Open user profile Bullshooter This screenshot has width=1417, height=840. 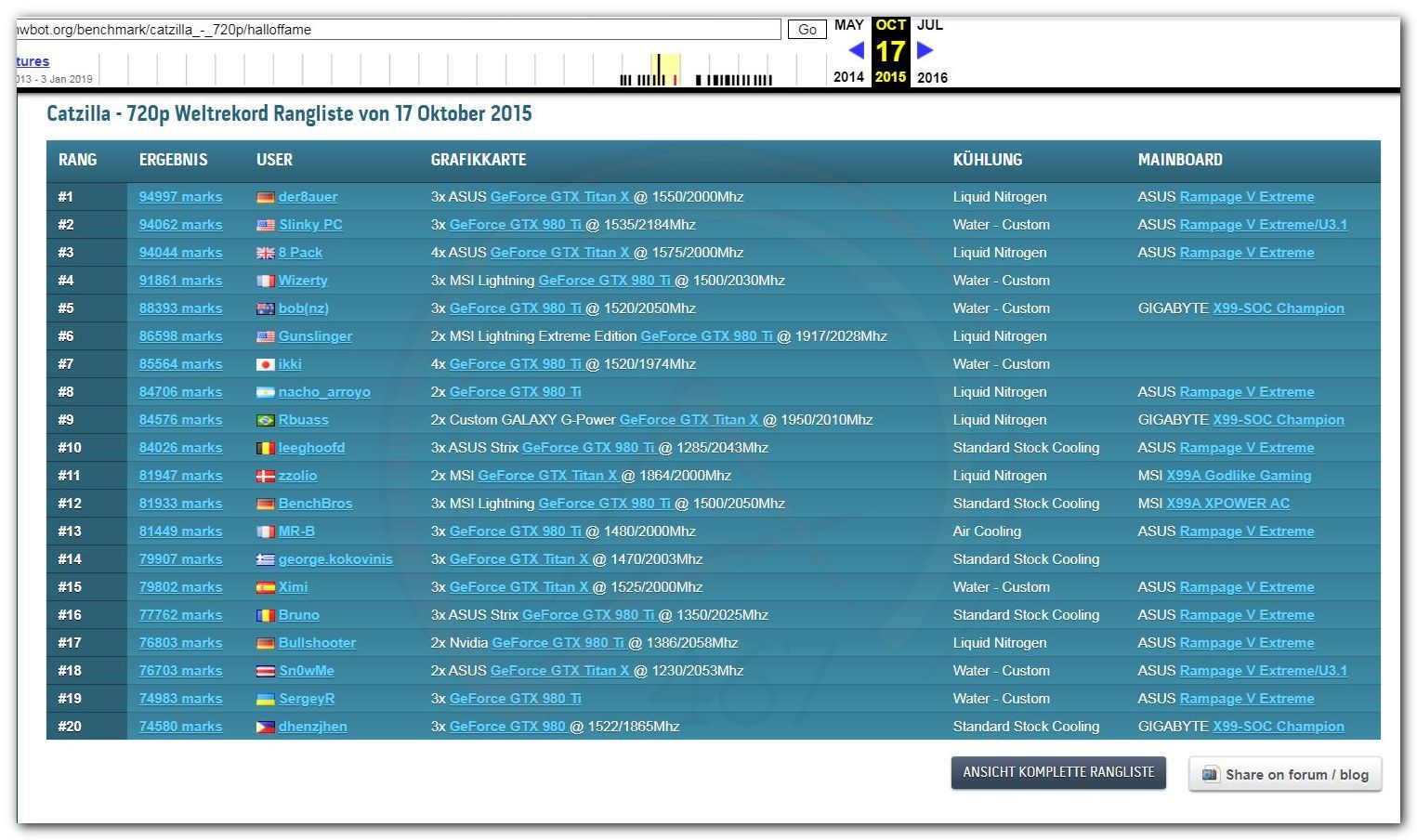[x=317, y=643]
